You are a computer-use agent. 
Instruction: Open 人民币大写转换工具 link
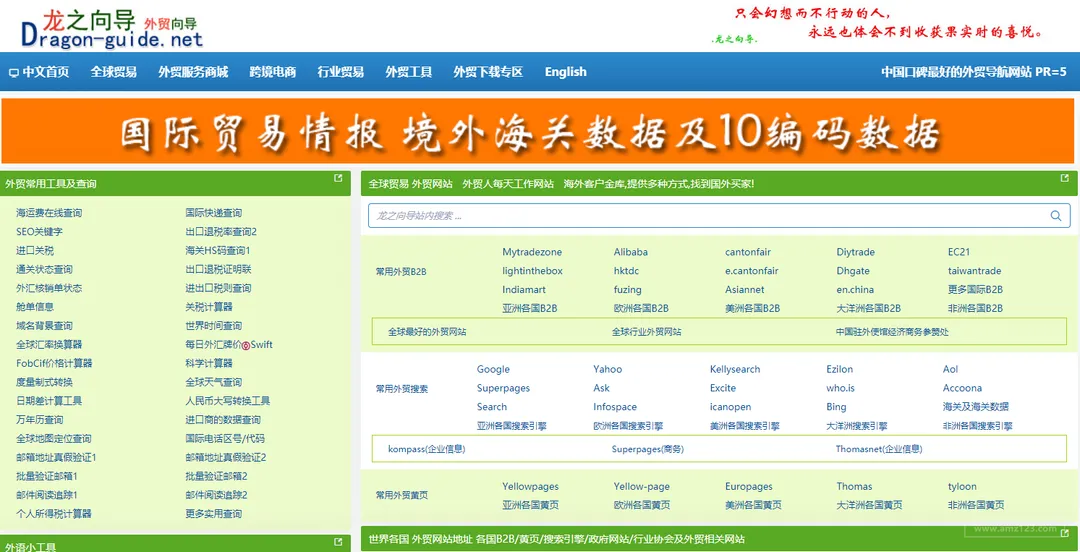click(227, 400)
